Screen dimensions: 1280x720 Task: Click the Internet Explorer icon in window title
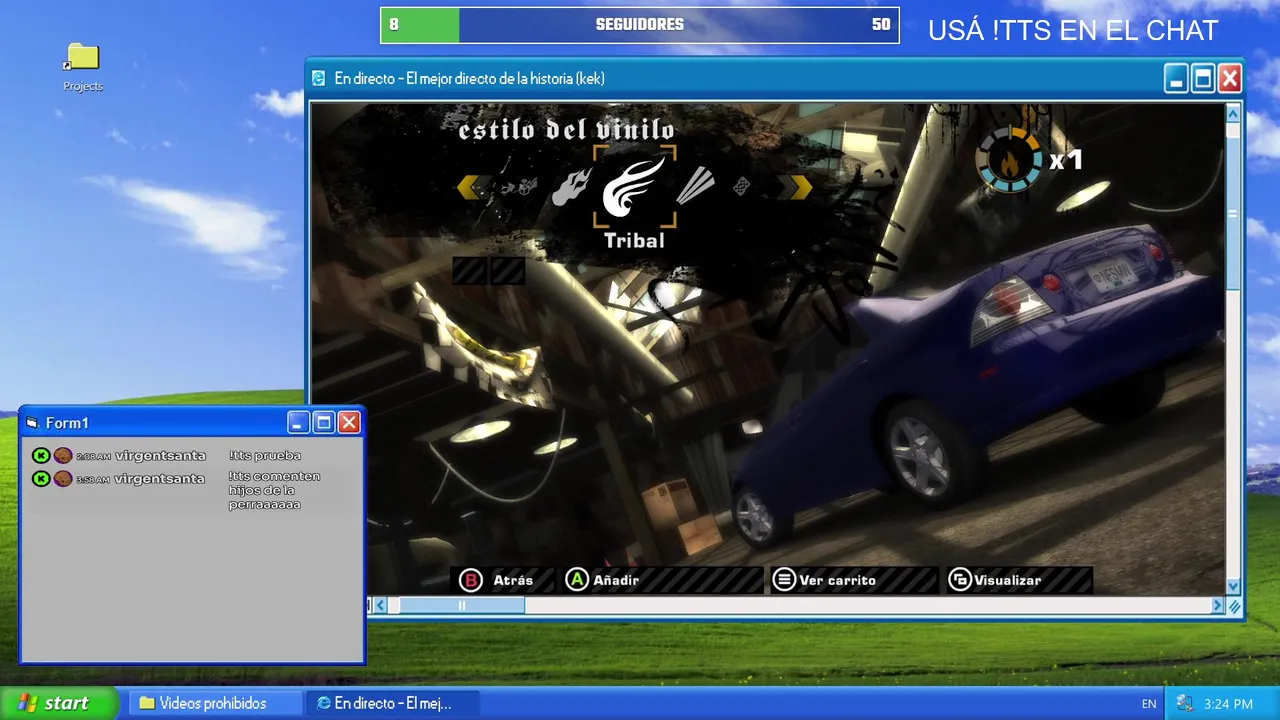pos(319,78)
